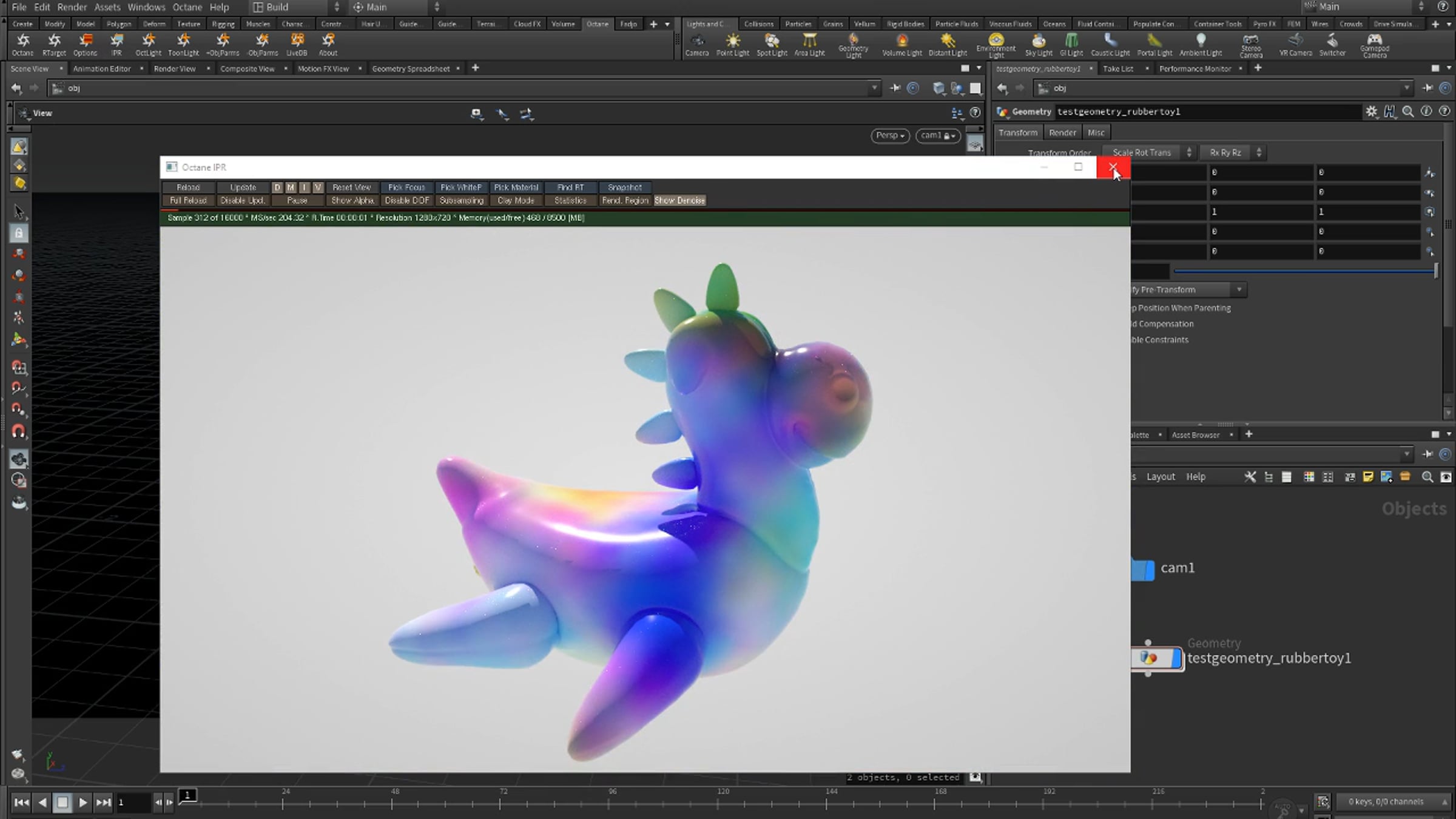Open Octane About shelf icon
The image size is (1456, 819).
pos(328,44)
